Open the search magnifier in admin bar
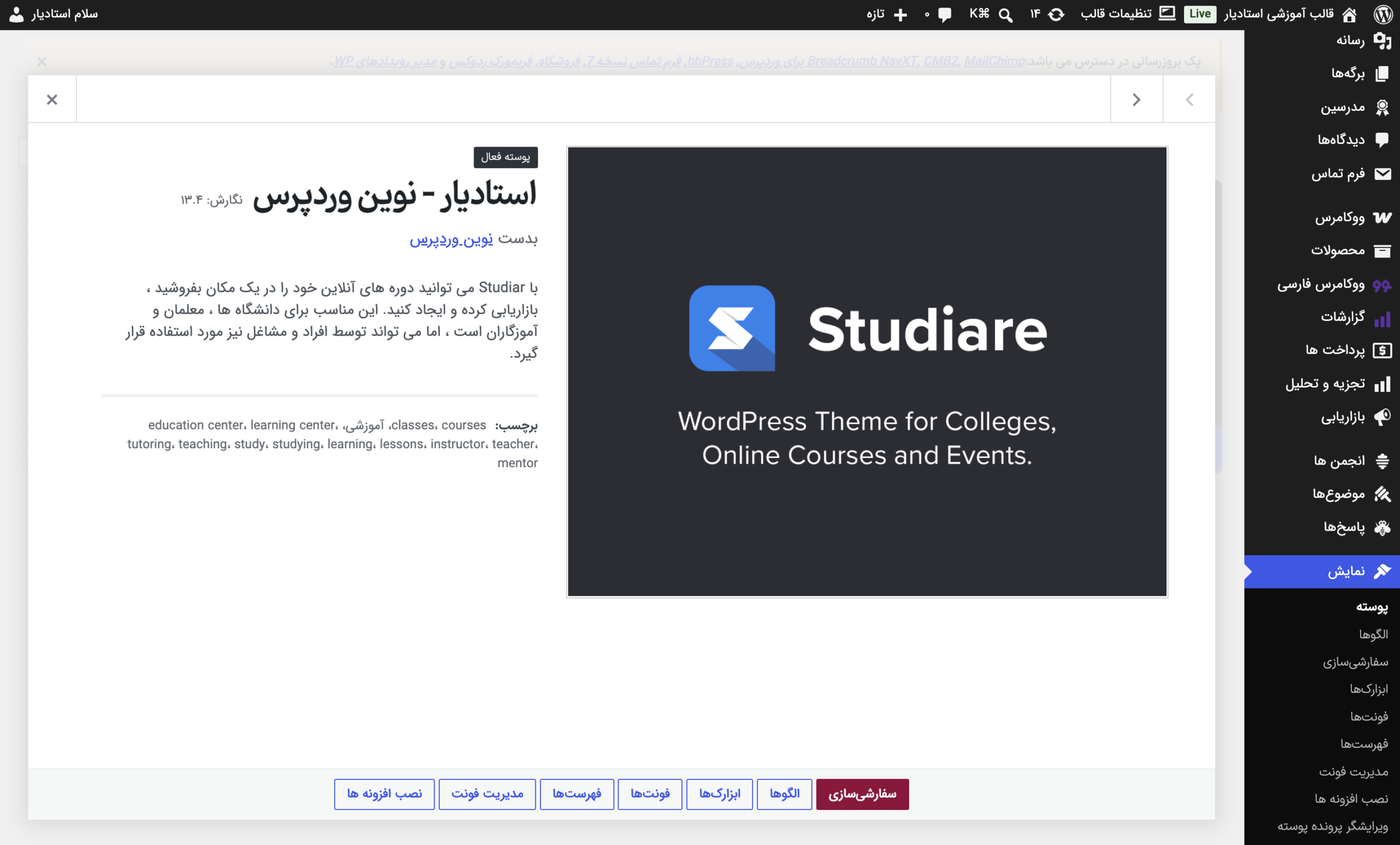This screenshot has width=1400, height=845. coord(1006,15)
